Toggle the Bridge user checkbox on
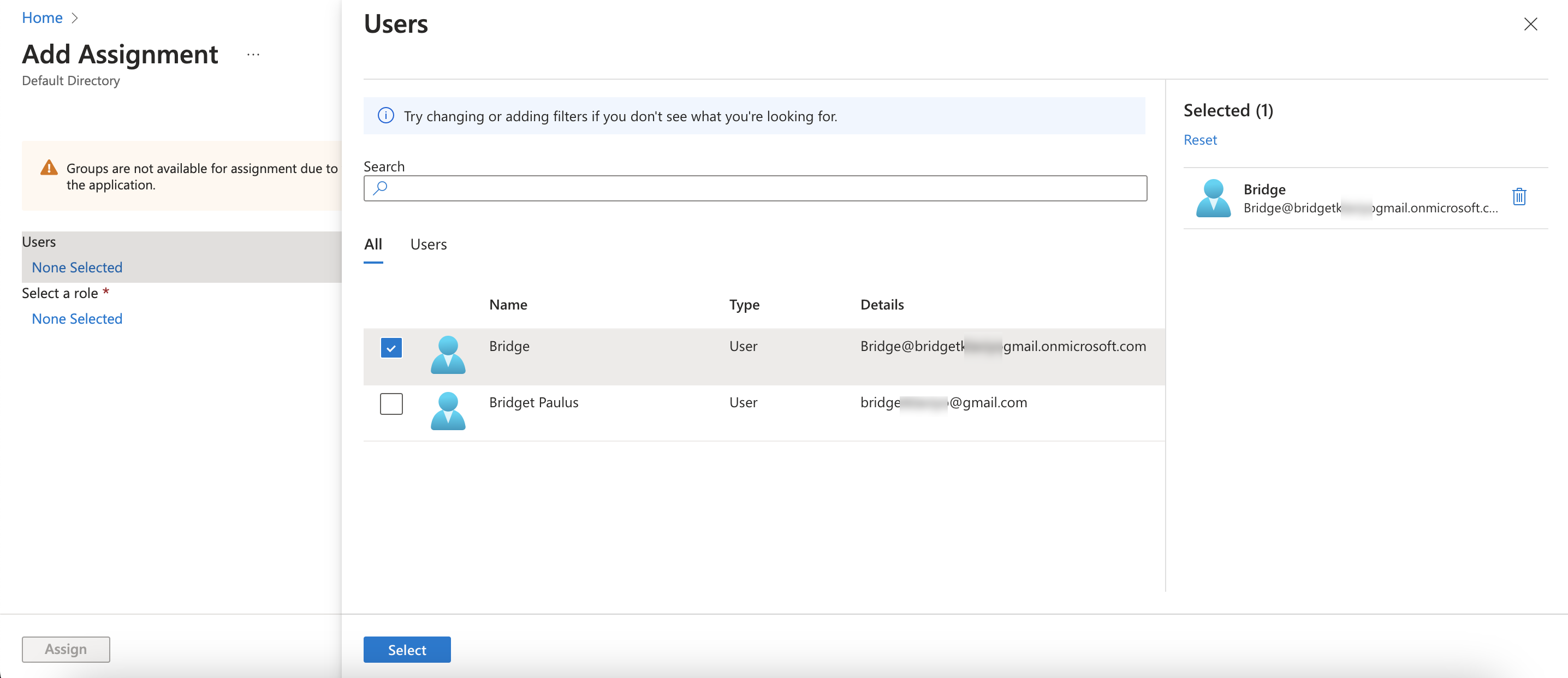The height and width of the screenshot is (678, 1568). pos(391,348)
